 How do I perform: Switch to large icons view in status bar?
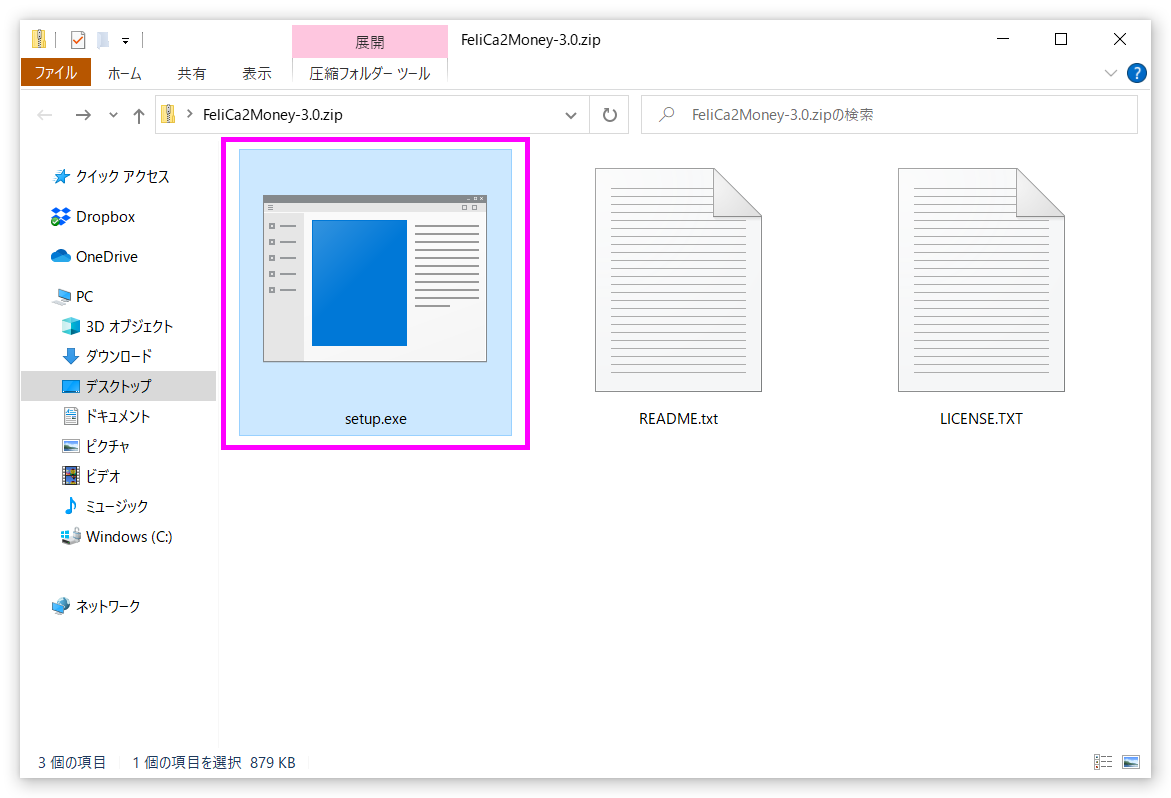1131,762
